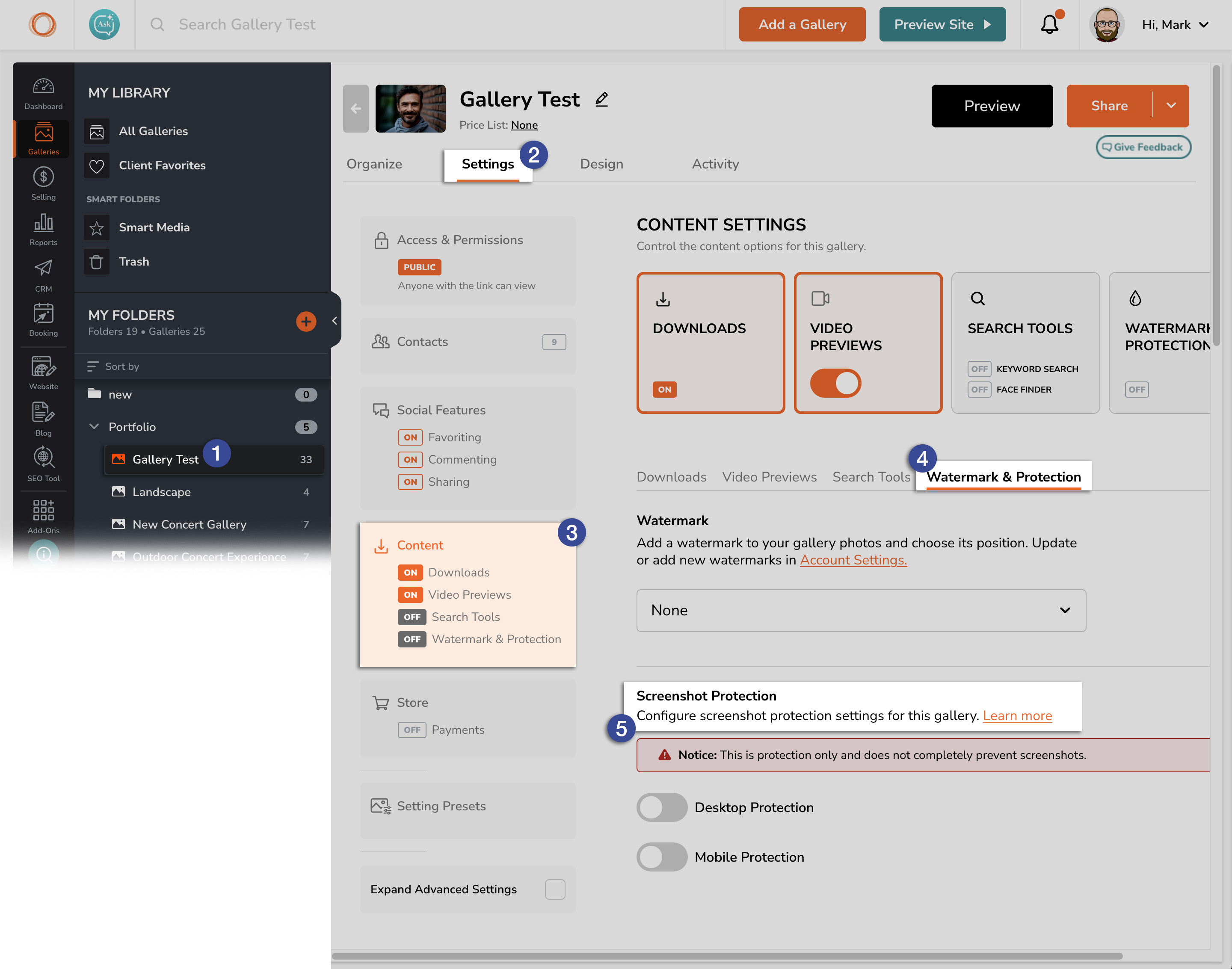Toggle Payments OFF badge
The image size is (1232, 969).
(412, 730)
